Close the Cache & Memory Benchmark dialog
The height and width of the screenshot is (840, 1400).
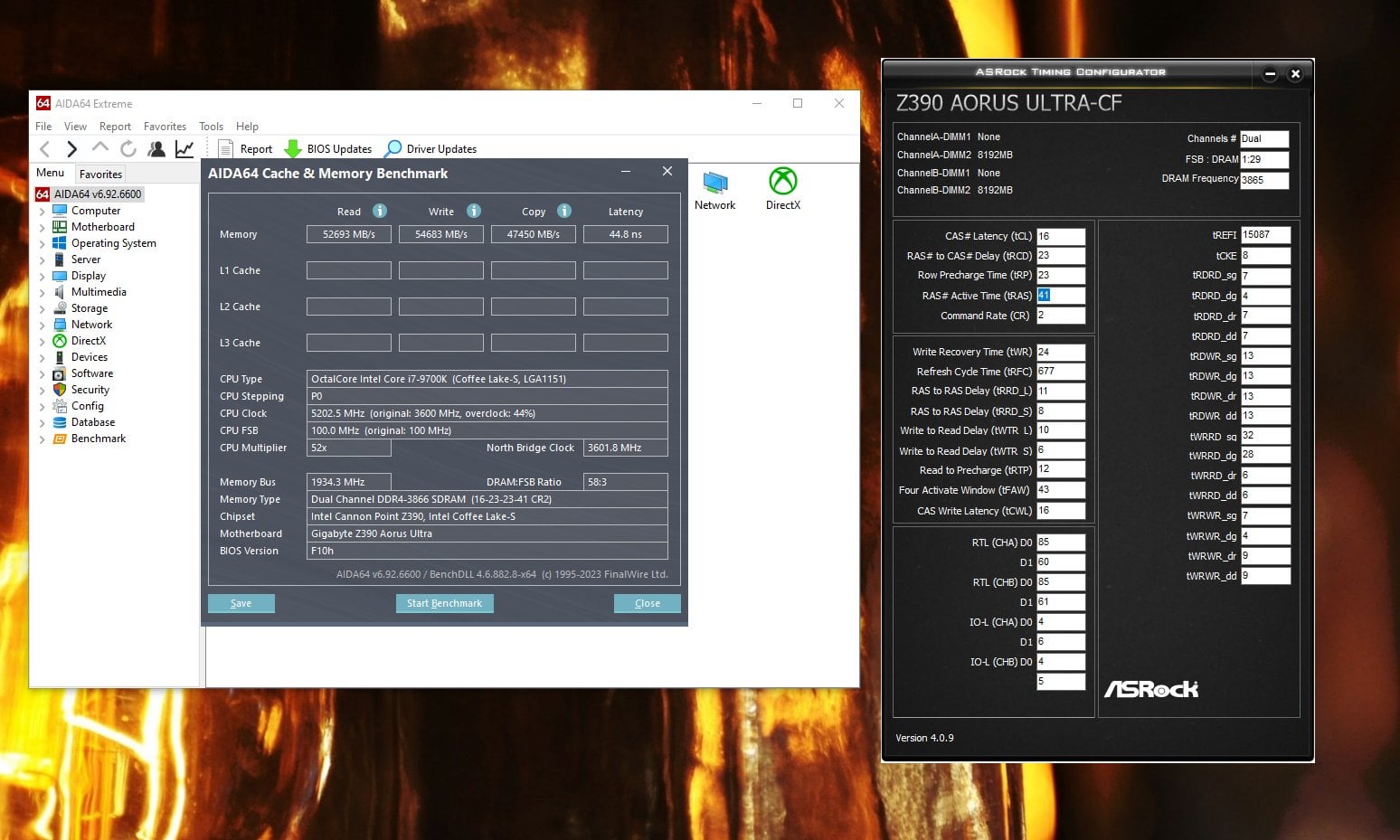pos(648,603)
